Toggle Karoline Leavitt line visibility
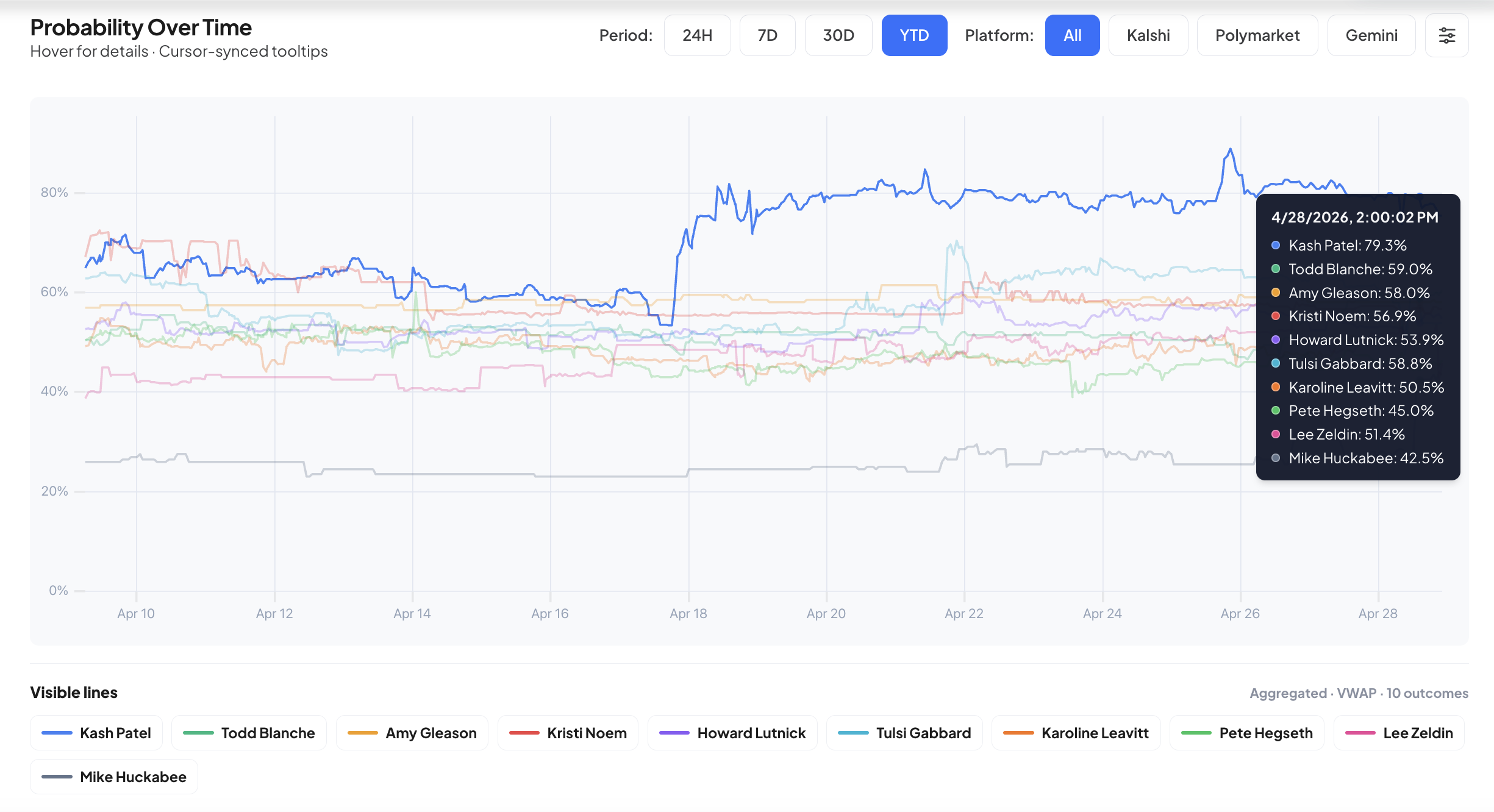1494x812 pixels. click(1076, 733)
